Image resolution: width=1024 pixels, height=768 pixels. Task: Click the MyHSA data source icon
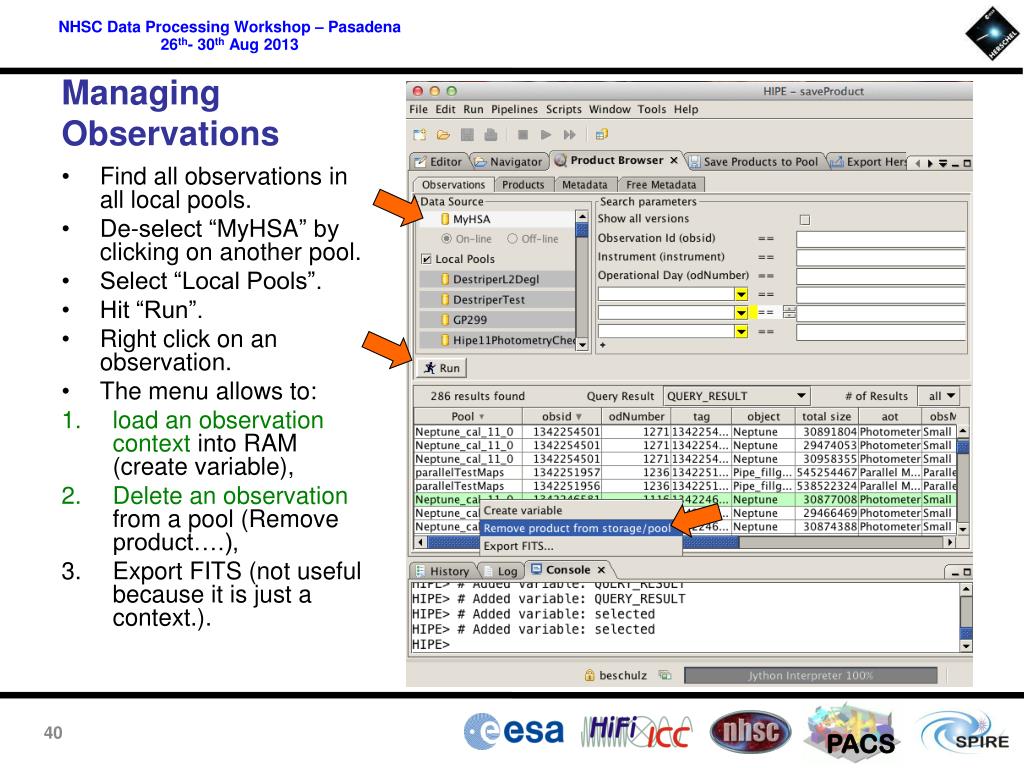(x=445, y=219)
